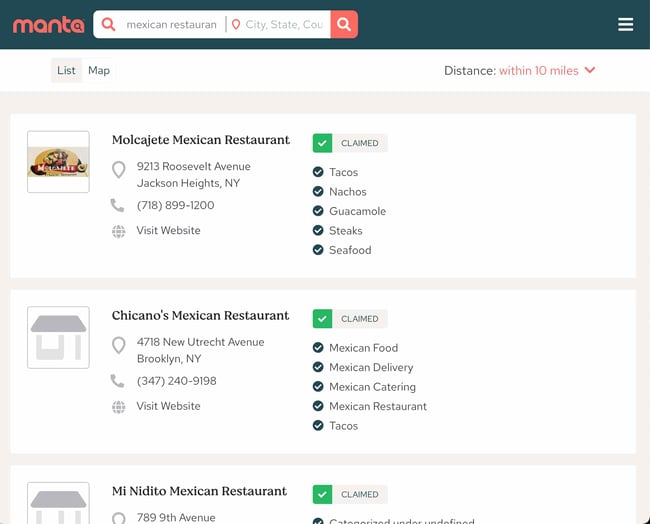Screen dimensions: 650x524
Task: Click phone icon beside (347) 240-9198
Action: 117,381
